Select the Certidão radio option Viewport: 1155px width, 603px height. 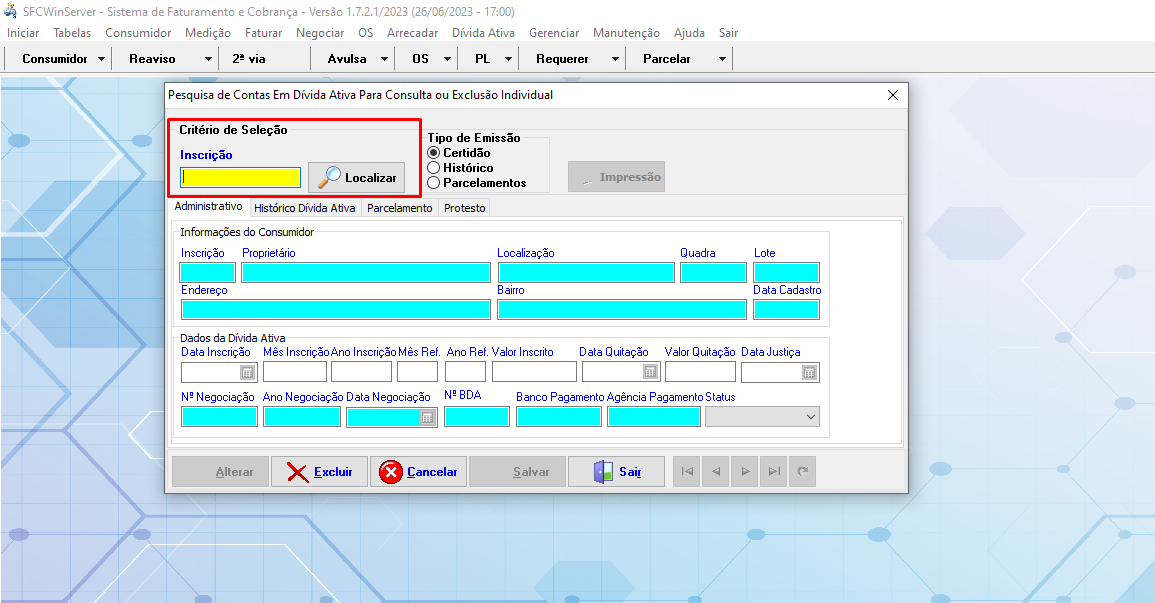434,153
